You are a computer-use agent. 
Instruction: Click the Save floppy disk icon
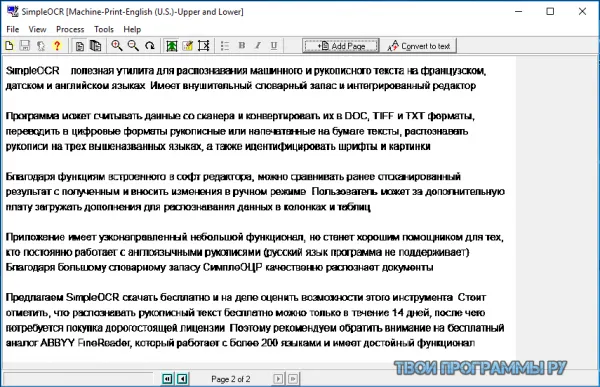click(25, 46)
